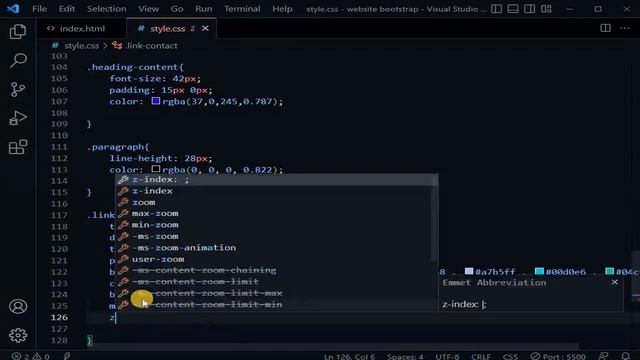Select the 'z-index: ;' suggestion
The height and width of the screenshot is (360, 640).
point(277,180)
